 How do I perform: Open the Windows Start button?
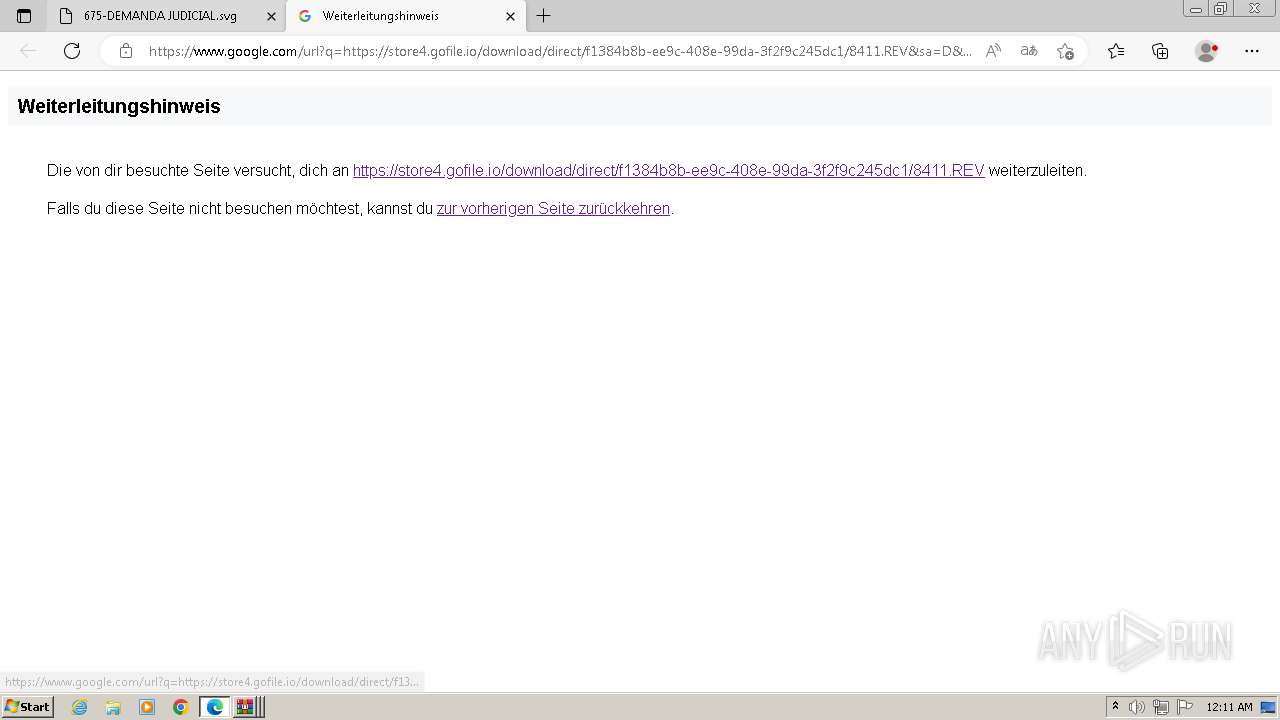coord(27,707)
